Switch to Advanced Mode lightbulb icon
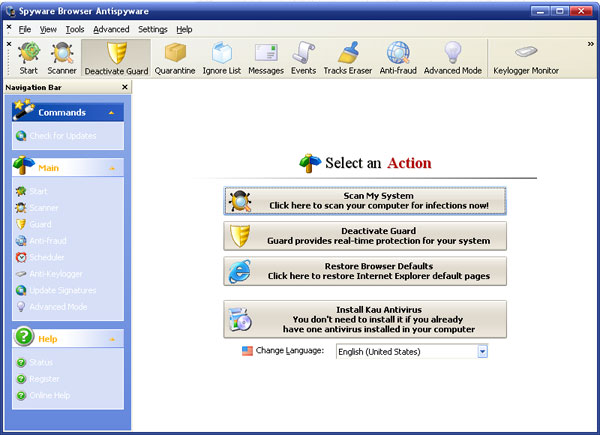Screen dimensions: 600x435 [453, 59]
